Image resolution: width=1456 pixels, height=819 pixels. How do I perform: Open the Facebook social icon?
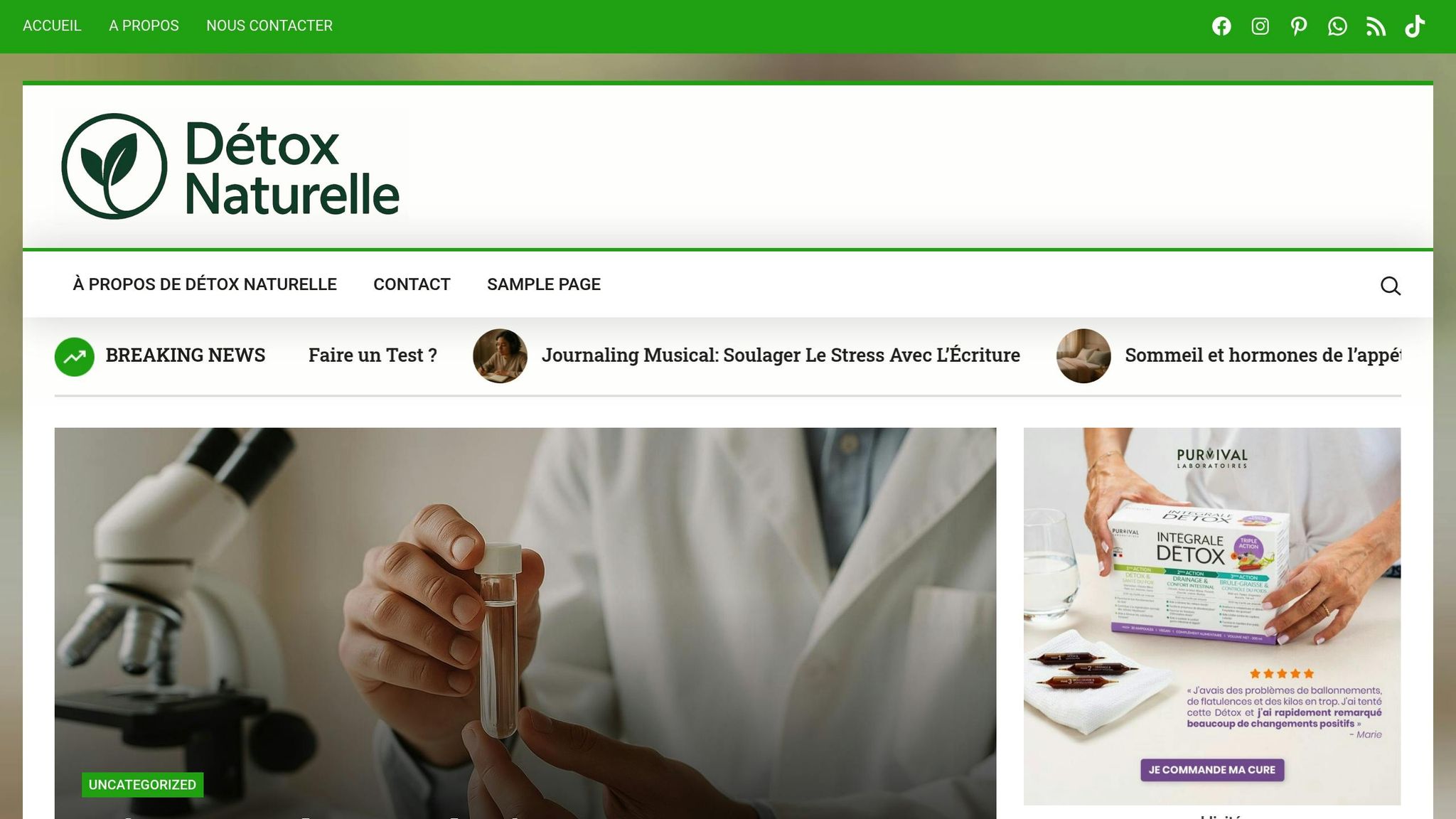(x=1221, y=26)
